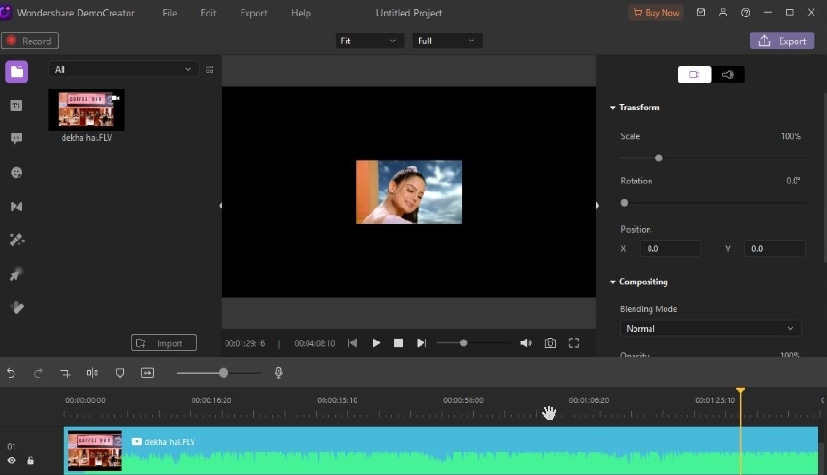This screenshot has width=827, height=475.
Task: Toggle track visibility eye icon
Action: click(x=12, y=460)
